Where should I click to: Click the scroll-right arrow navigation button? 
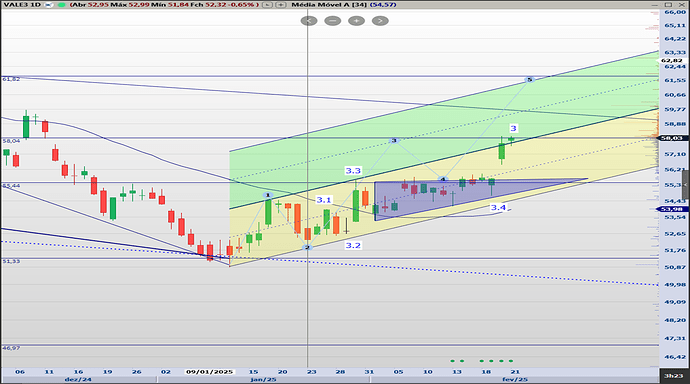coord(380,21)
